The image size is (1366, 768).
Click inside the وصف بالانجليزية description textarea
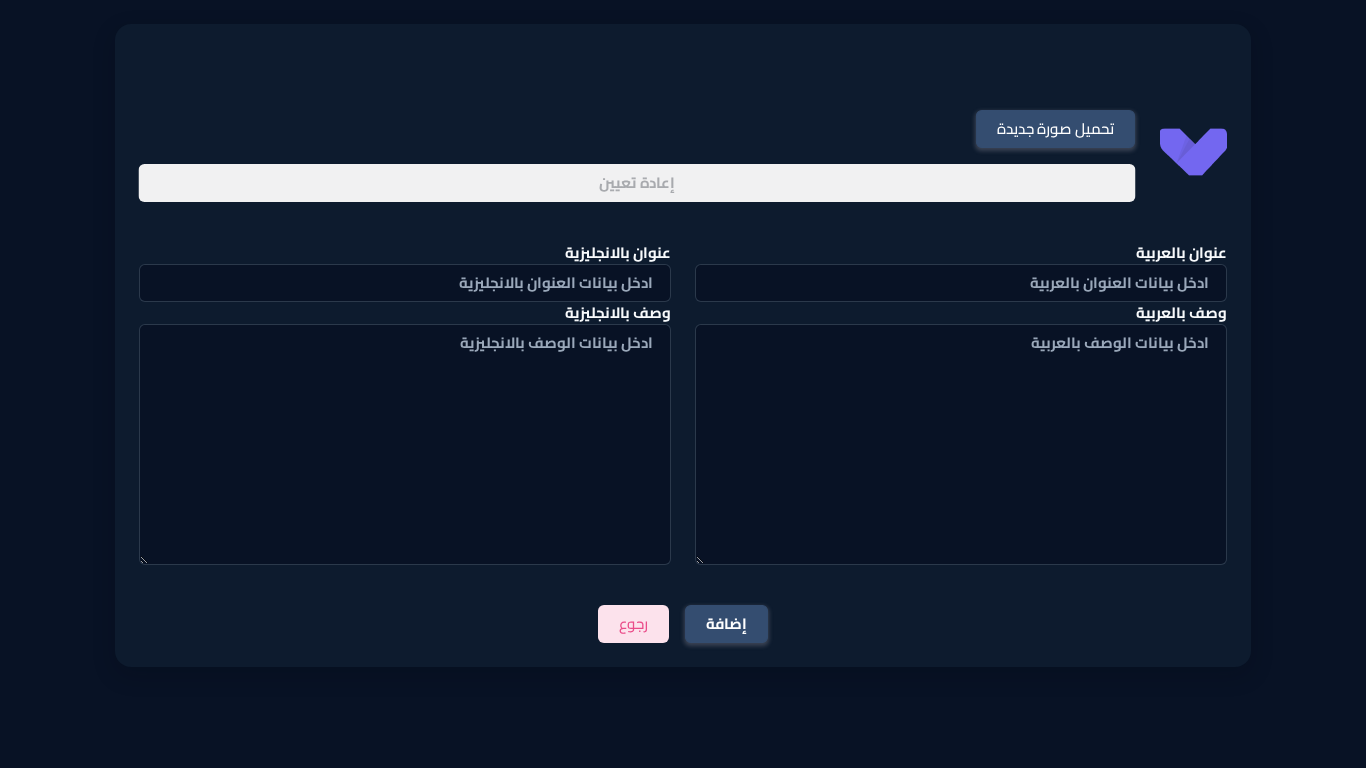405,444
